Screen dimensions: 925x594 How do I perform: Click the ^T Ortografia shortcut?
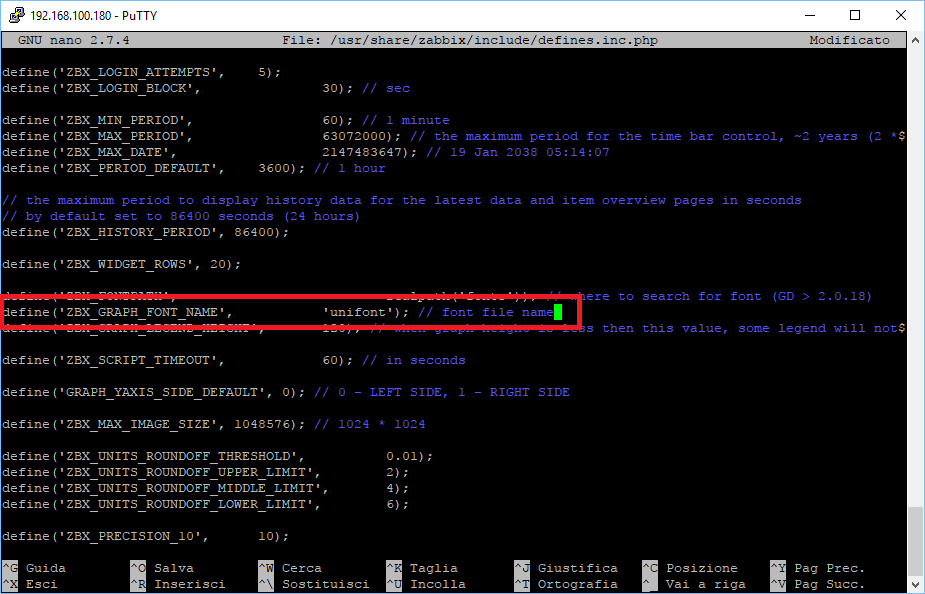click(566, 584)
